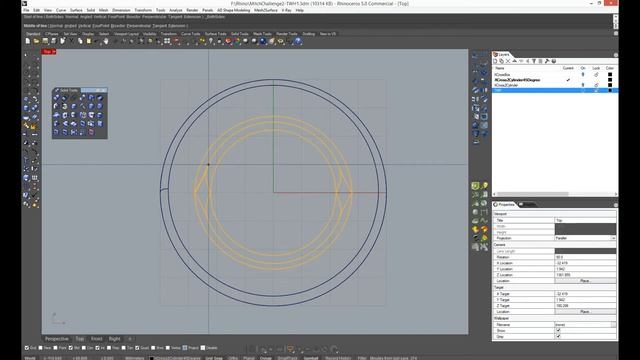Toggle the End osnap checkbox
640x360 pixels.
click(x=27, y=348)
